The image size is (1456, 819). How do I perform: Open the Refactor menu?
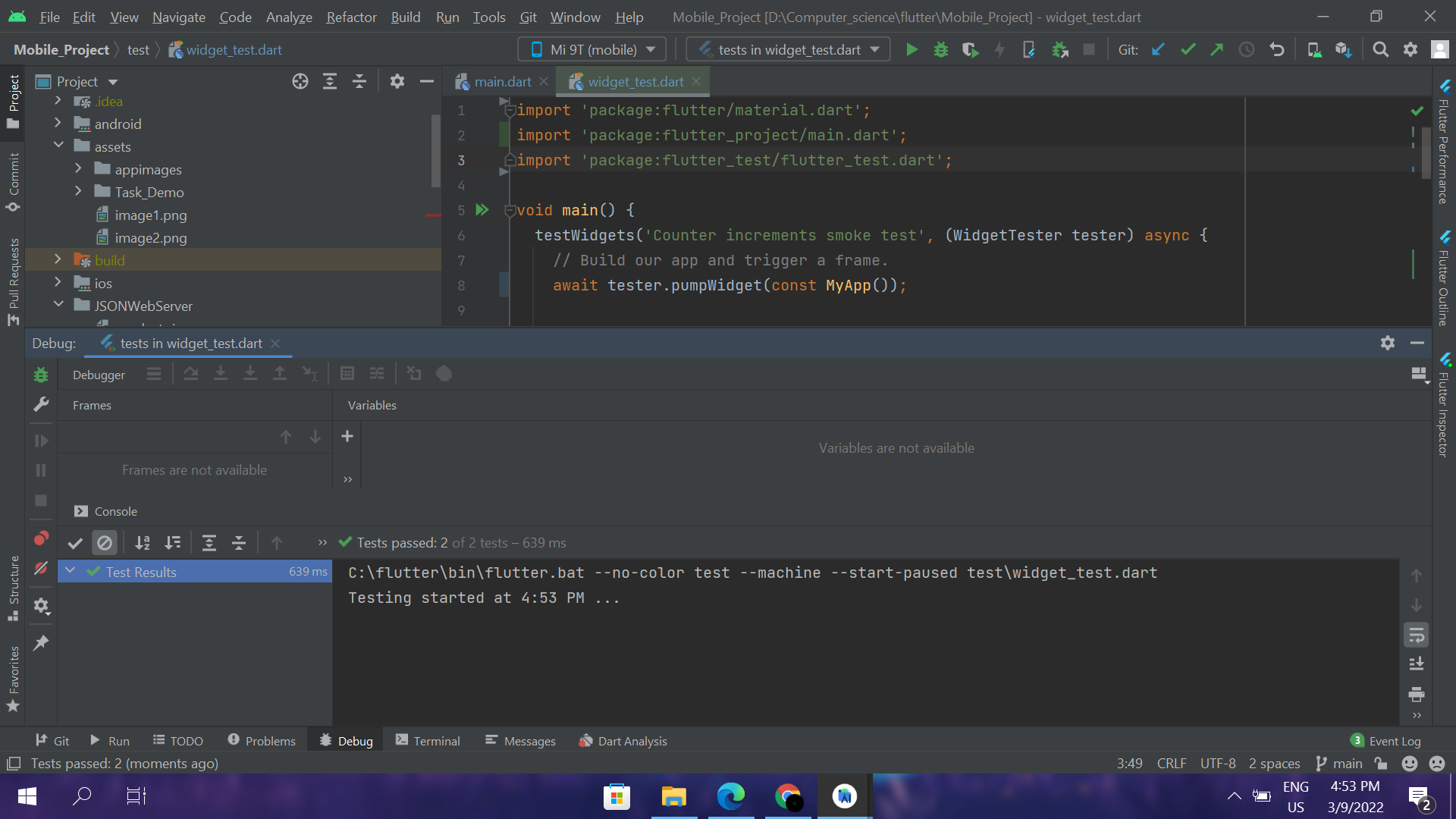[x=351, y=17]
